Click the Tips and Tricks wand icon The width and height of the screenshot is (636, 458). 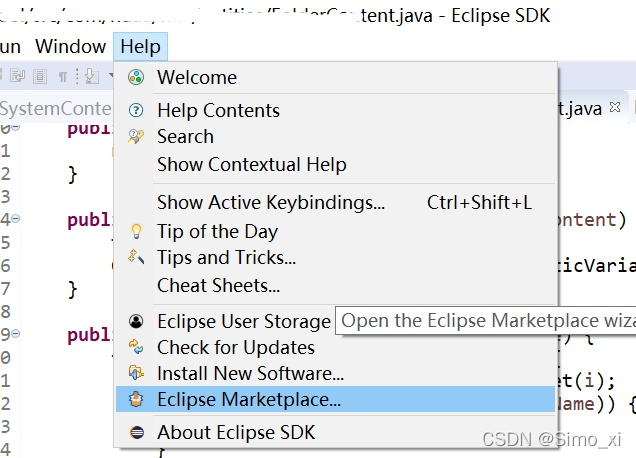point(136,257)
